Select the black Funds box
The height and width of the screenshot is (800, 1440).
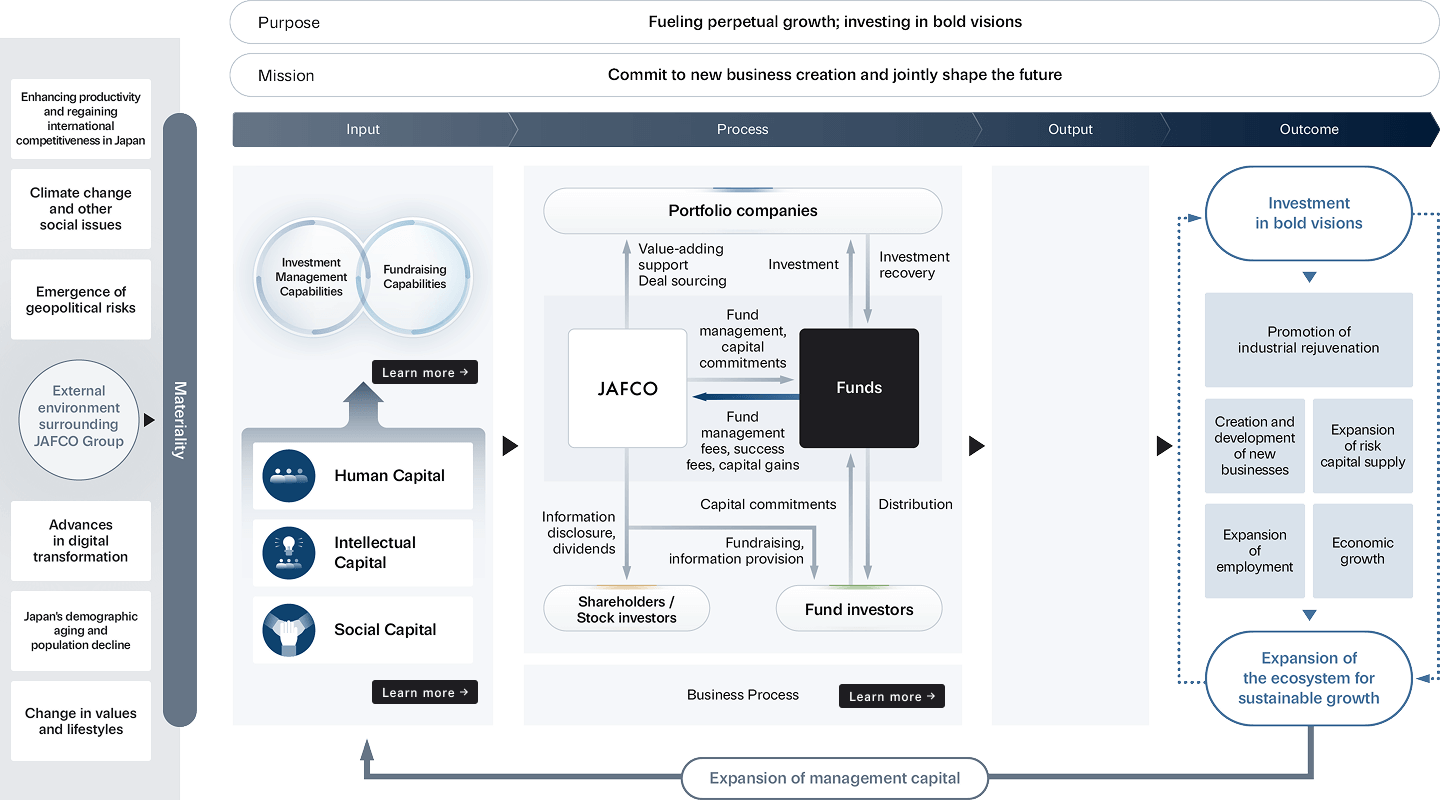[x=858, y=389]
